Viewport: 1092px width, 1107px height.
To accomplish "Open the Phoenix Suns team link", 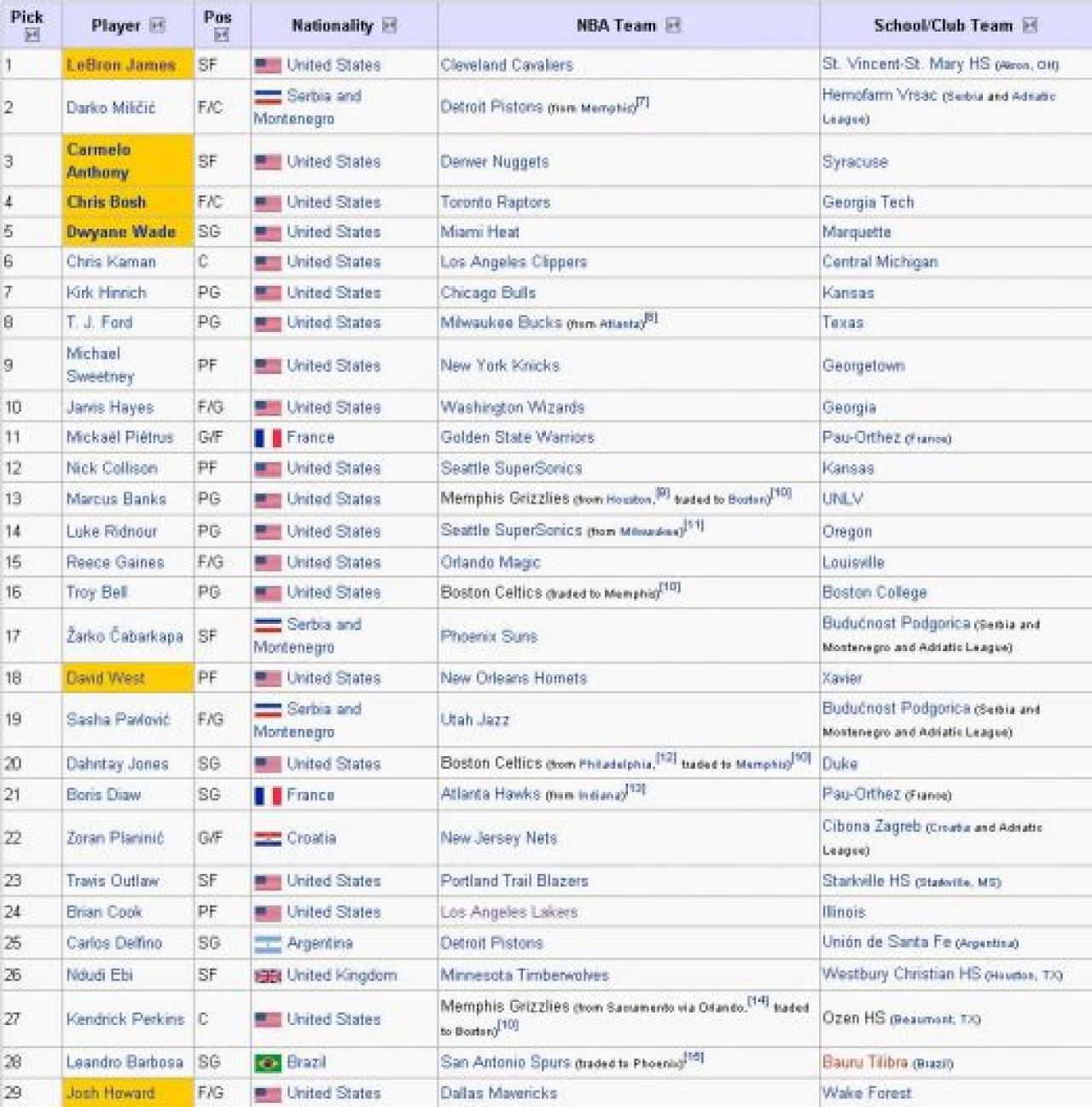I will [x=489, y=637].
